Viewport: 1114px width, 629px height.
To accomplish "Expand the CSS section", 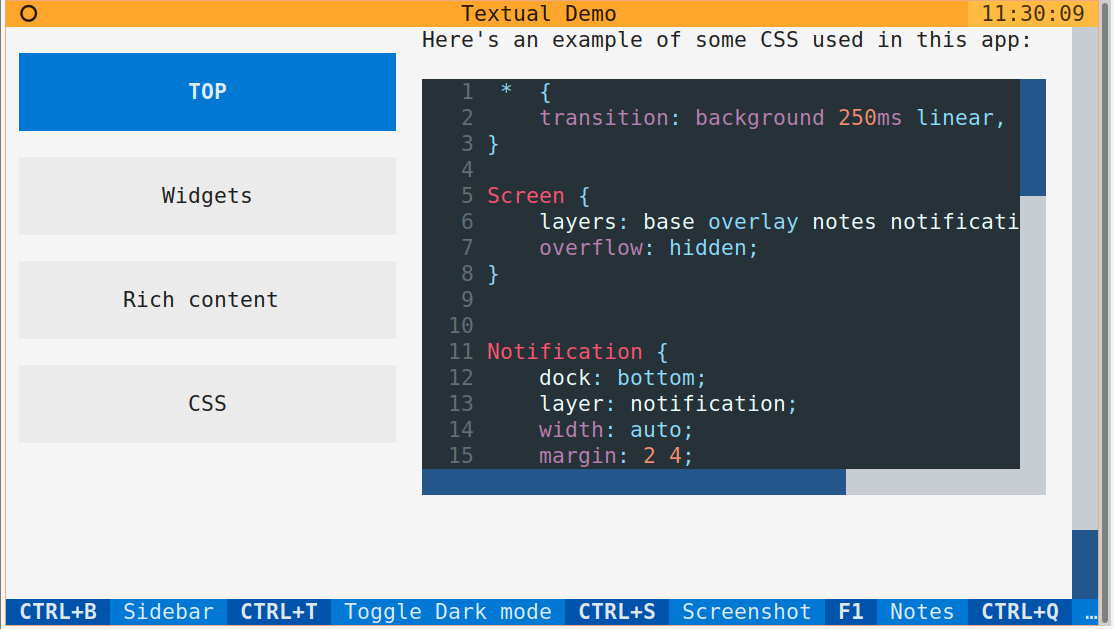I will pyautogui.click(x=207, y=403).
